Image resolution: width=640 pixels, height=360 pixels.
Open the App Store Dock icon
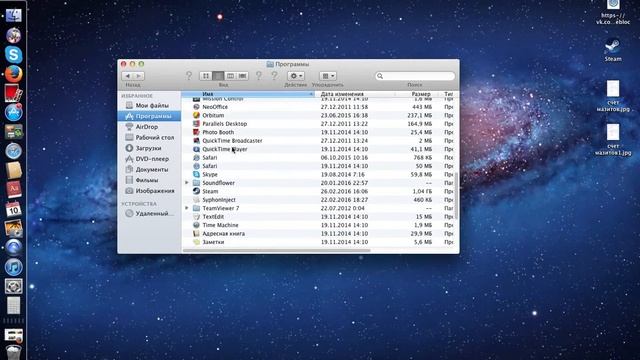click(13, 113)
